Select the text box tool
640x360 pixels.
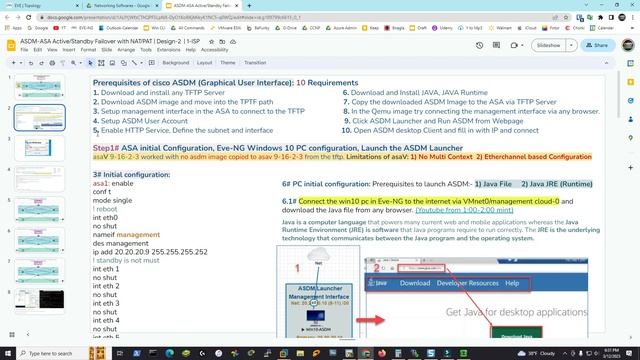tap(101, 63)
